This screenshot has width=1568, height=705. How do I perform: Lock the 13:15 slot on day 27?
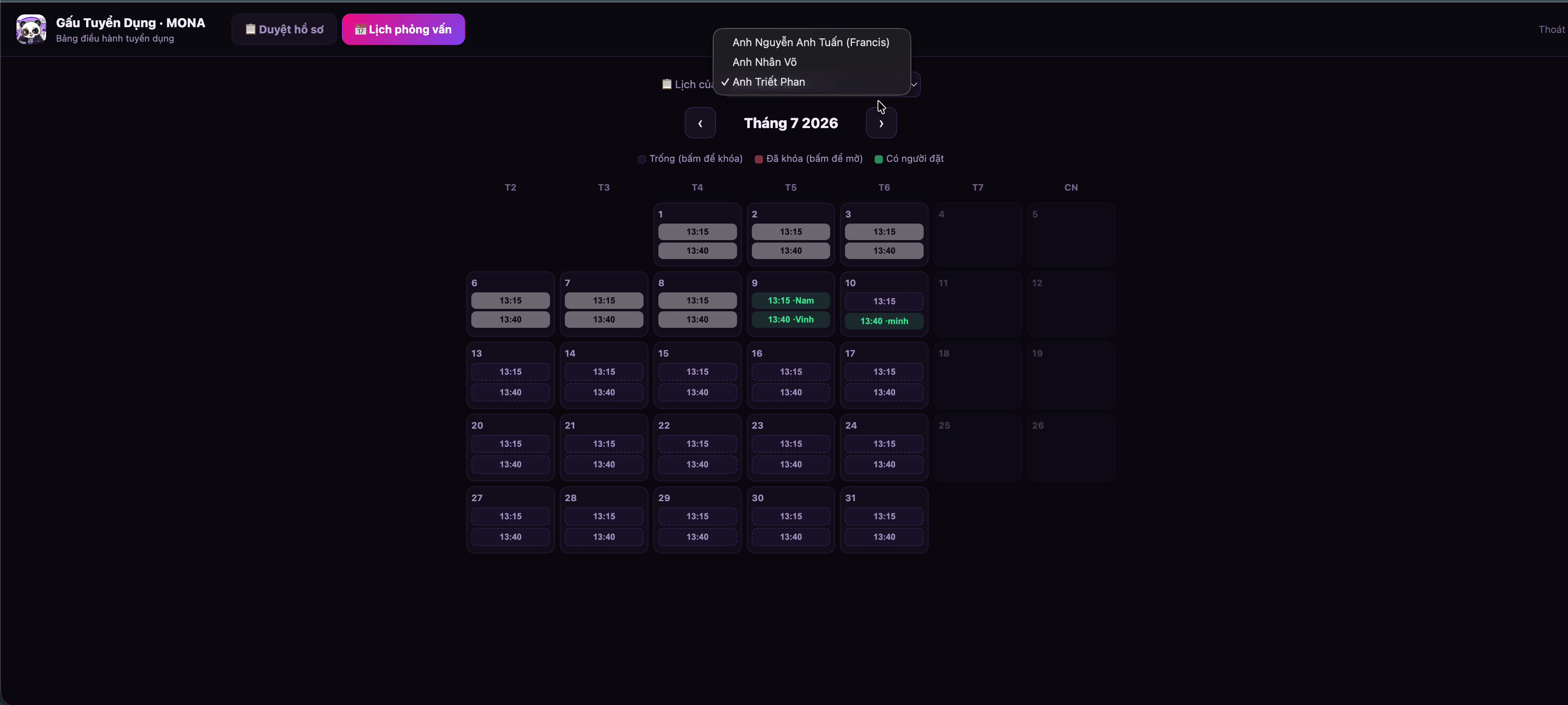tap(510, 516)
